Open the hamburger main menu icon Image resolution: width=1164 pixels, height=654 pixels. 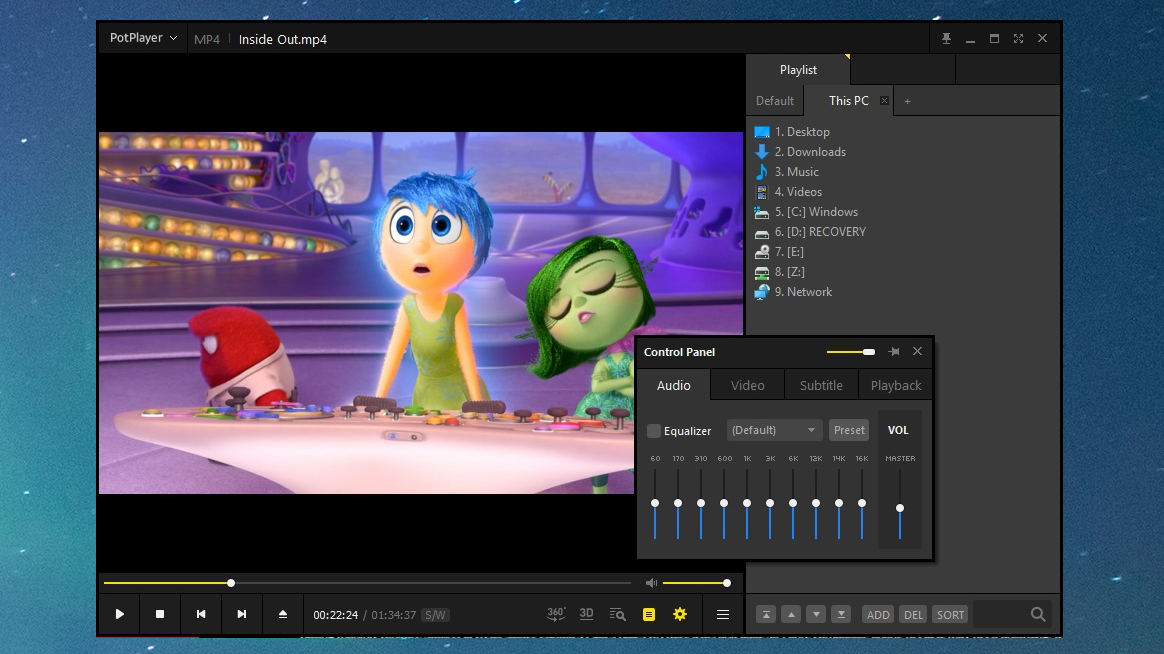click(722, 615)
